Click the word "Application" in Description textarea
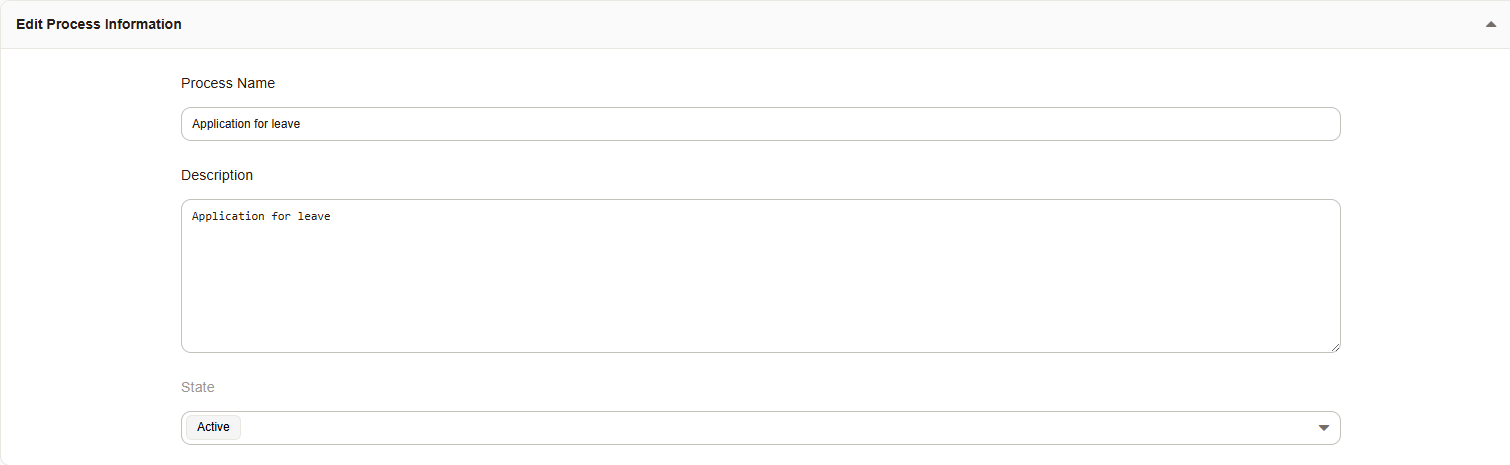 point(228,216)
